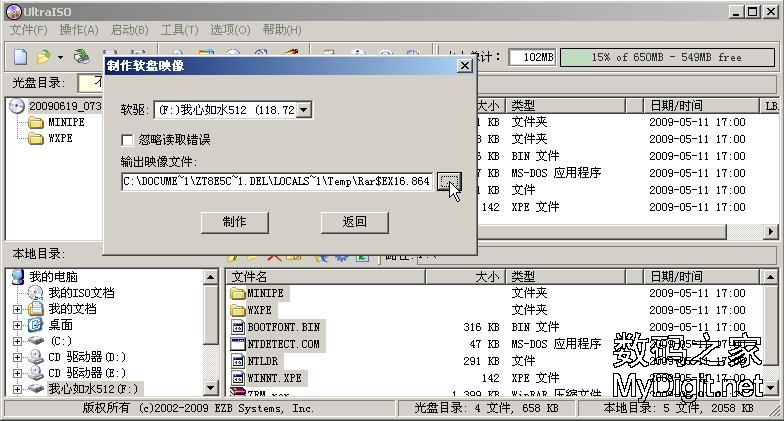Click the NTDETECT.COM file icon

(238, 344)
